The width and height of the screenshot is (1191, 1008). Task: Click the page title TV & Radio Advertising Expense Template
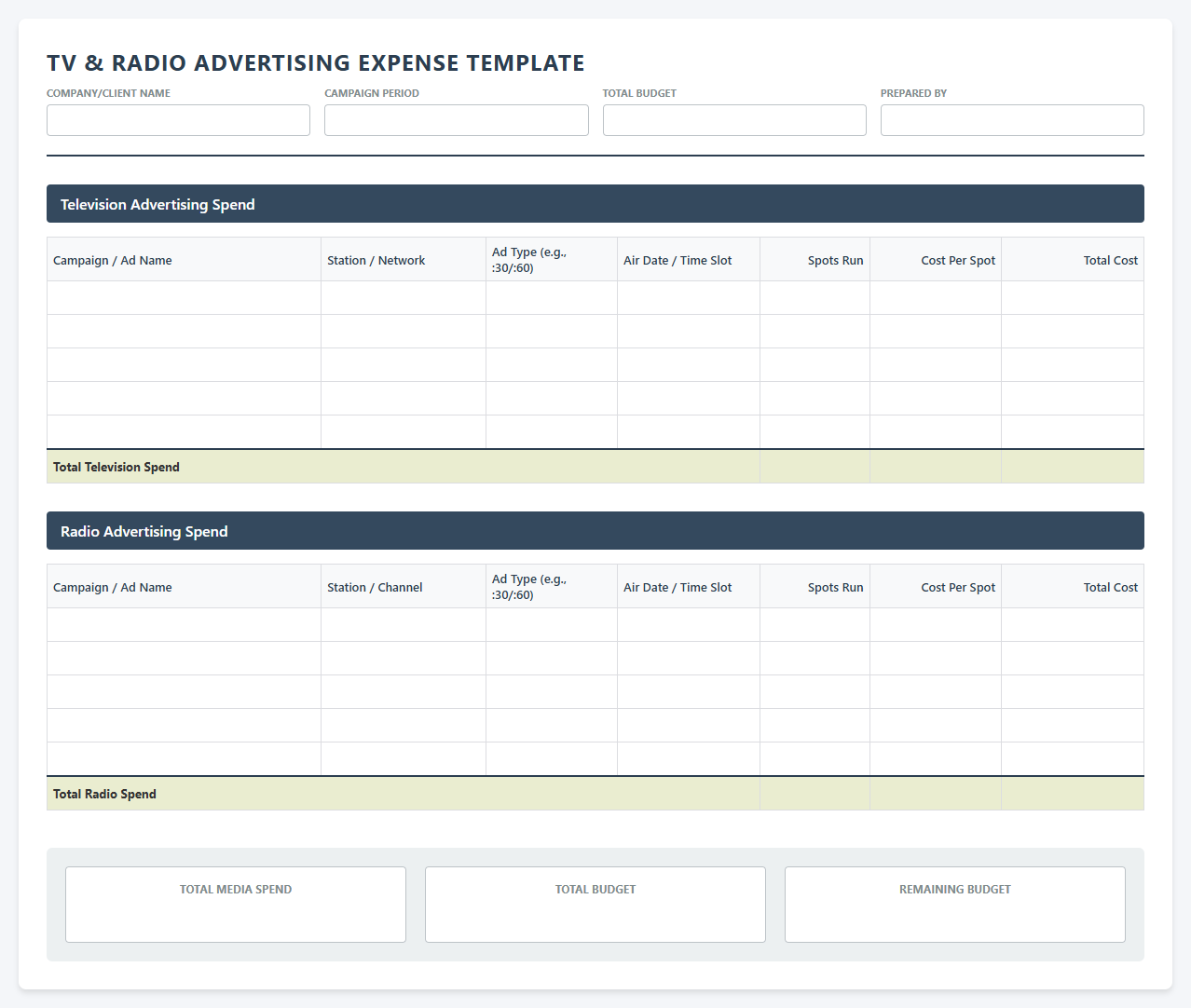pyautogui.click(x=316, y=63)
